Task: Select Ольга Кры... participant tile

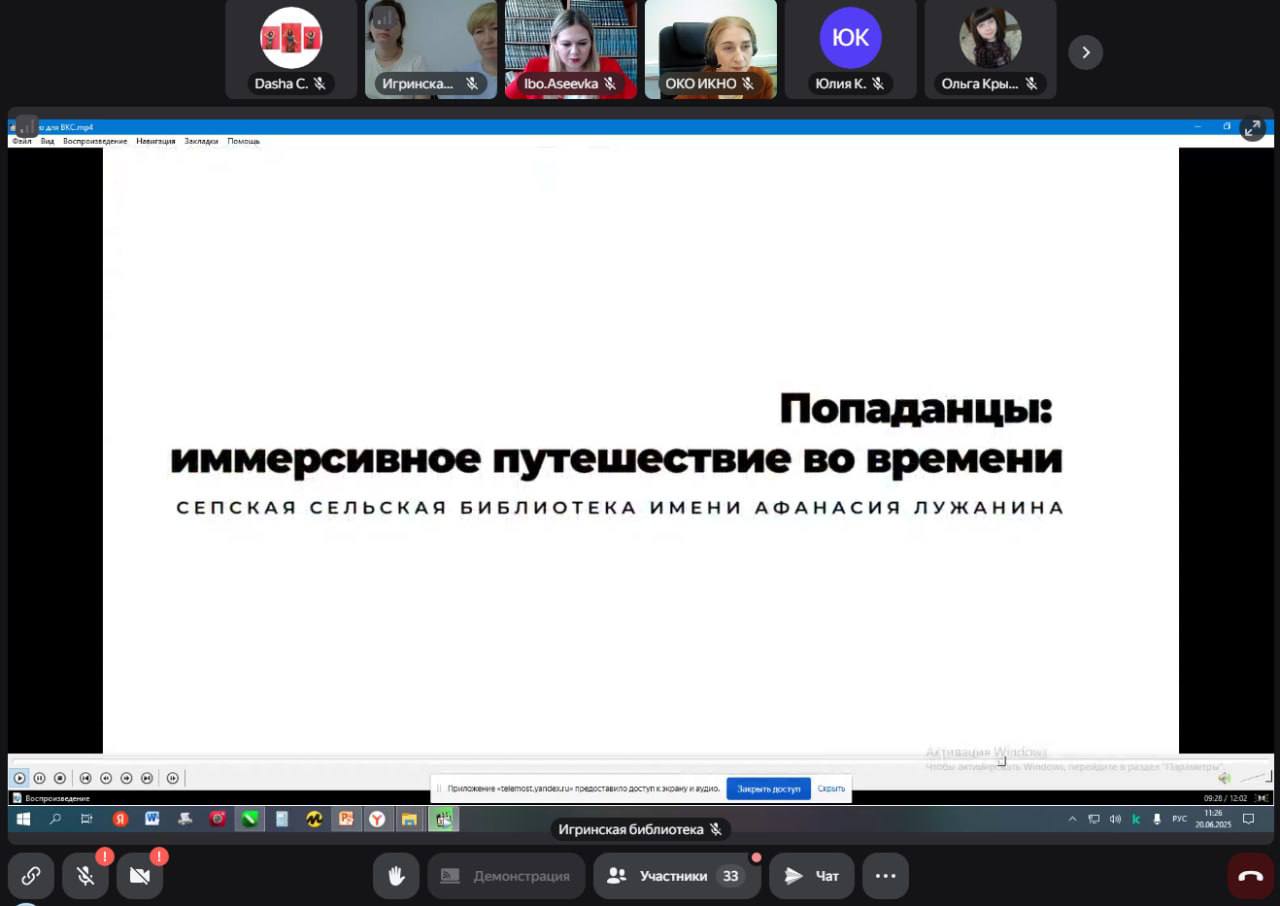Action: coord(991,49)
